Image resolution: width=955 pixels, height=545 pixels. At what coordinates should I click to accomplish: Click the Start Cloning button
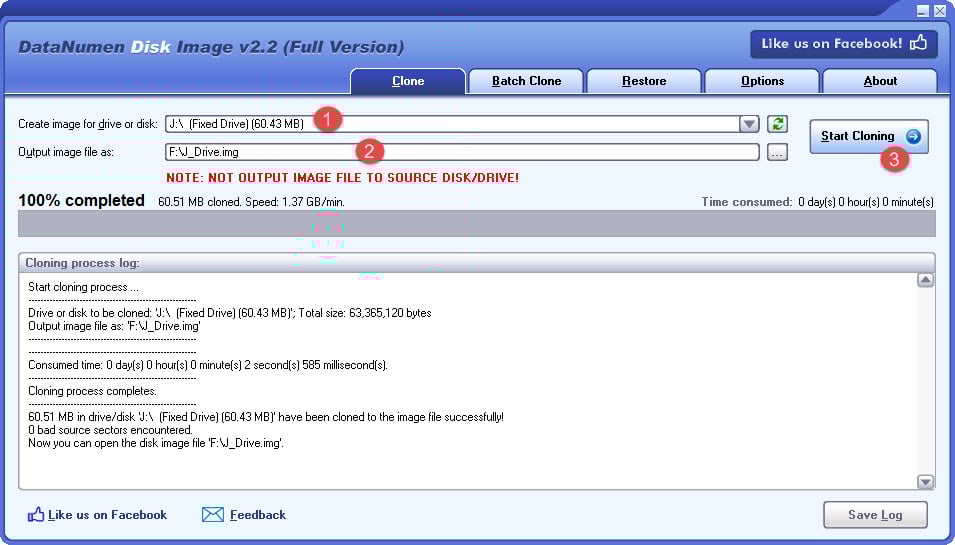[869, 136]
